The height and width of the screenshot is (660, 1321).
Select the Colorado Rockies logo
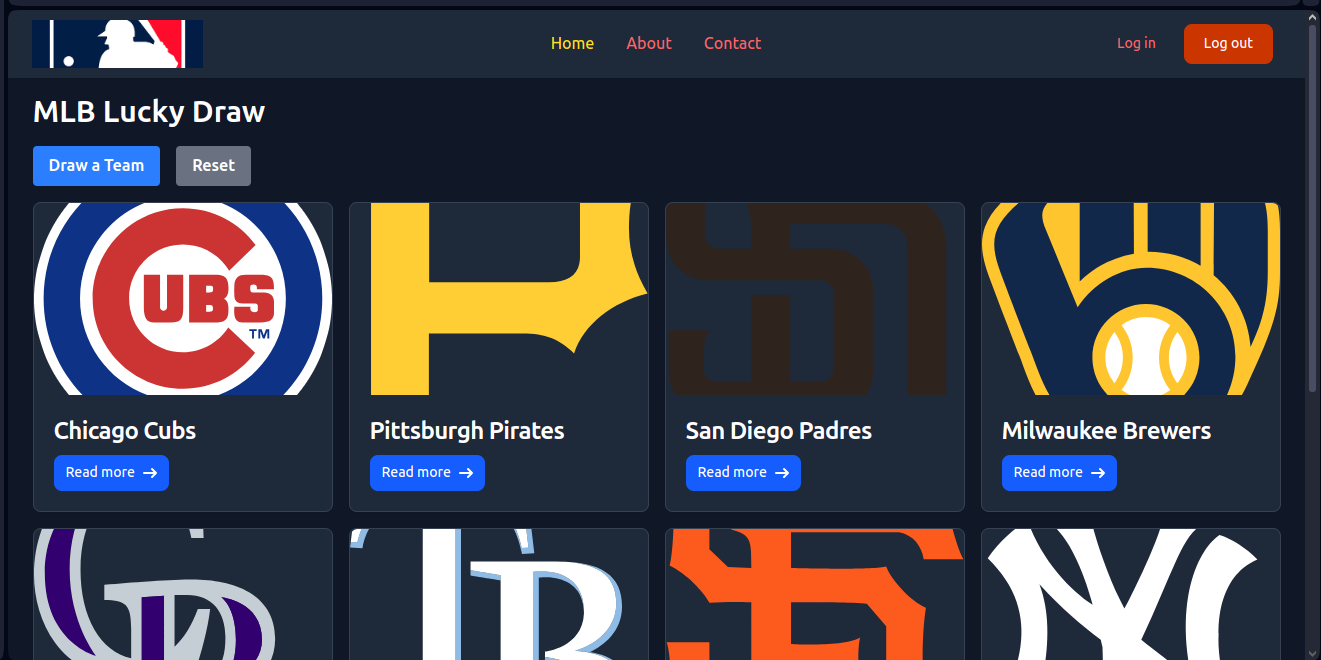(182, 595)
